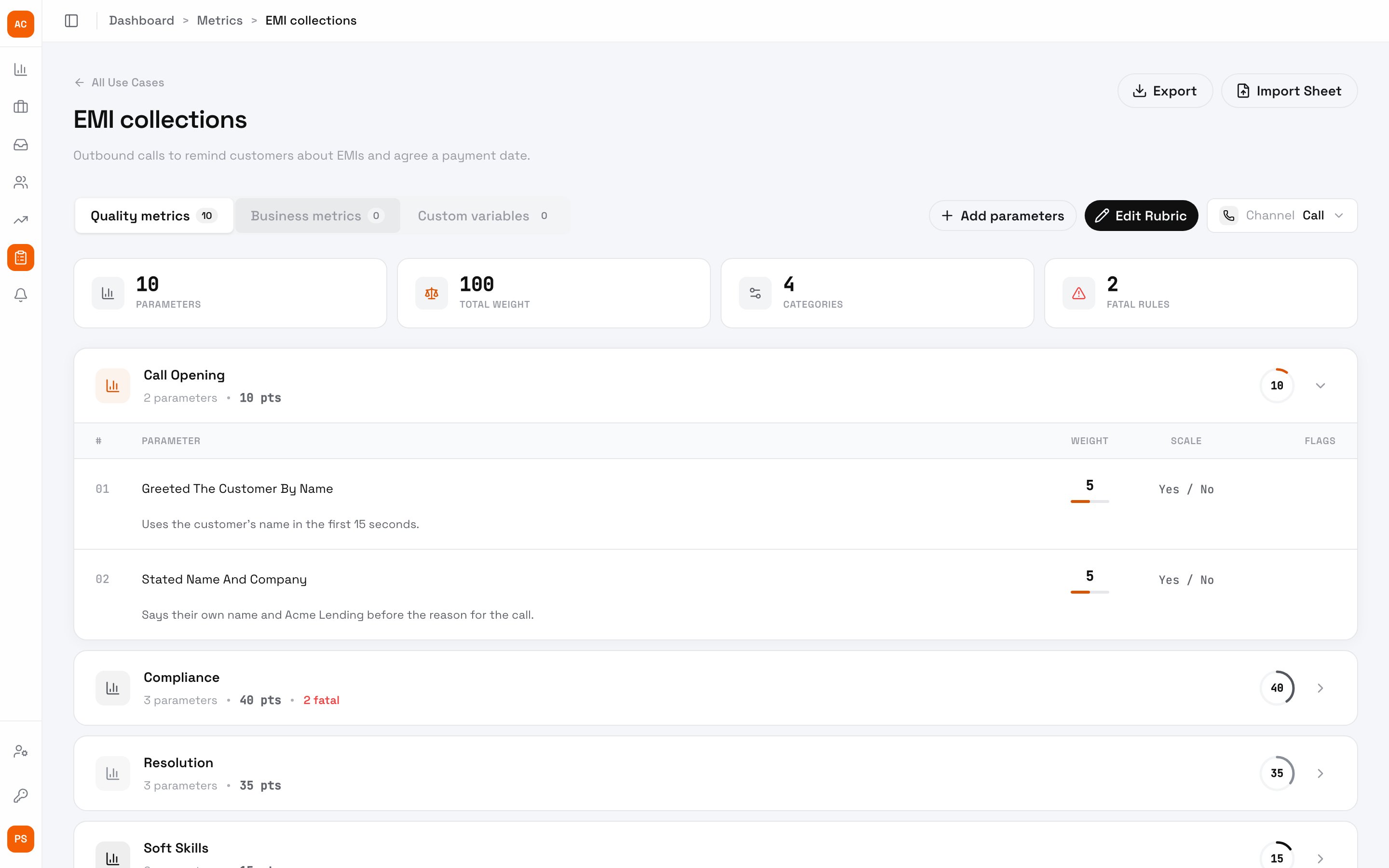
Task: Go to Metrics breadcrumb
Action: point(220,21)
